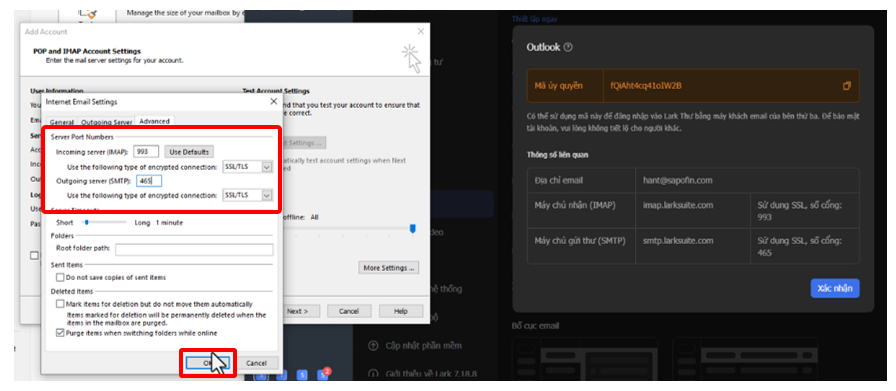The image size is (896, 391).
Task: Click Next in the Add Account wizard
Action: 297,312
